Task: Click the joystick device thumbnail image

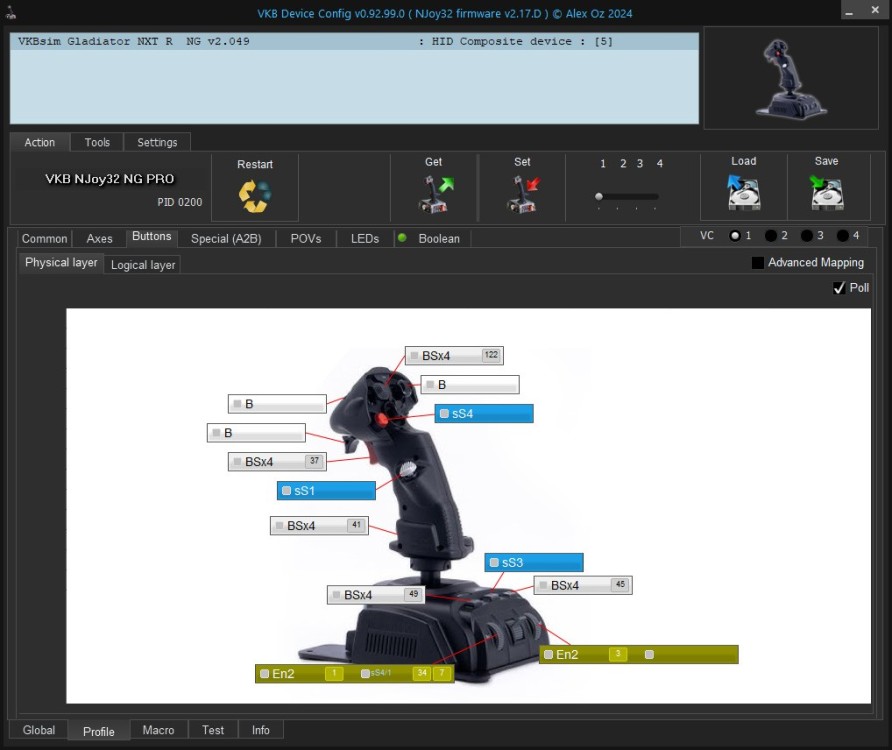Action: point(791,79)
